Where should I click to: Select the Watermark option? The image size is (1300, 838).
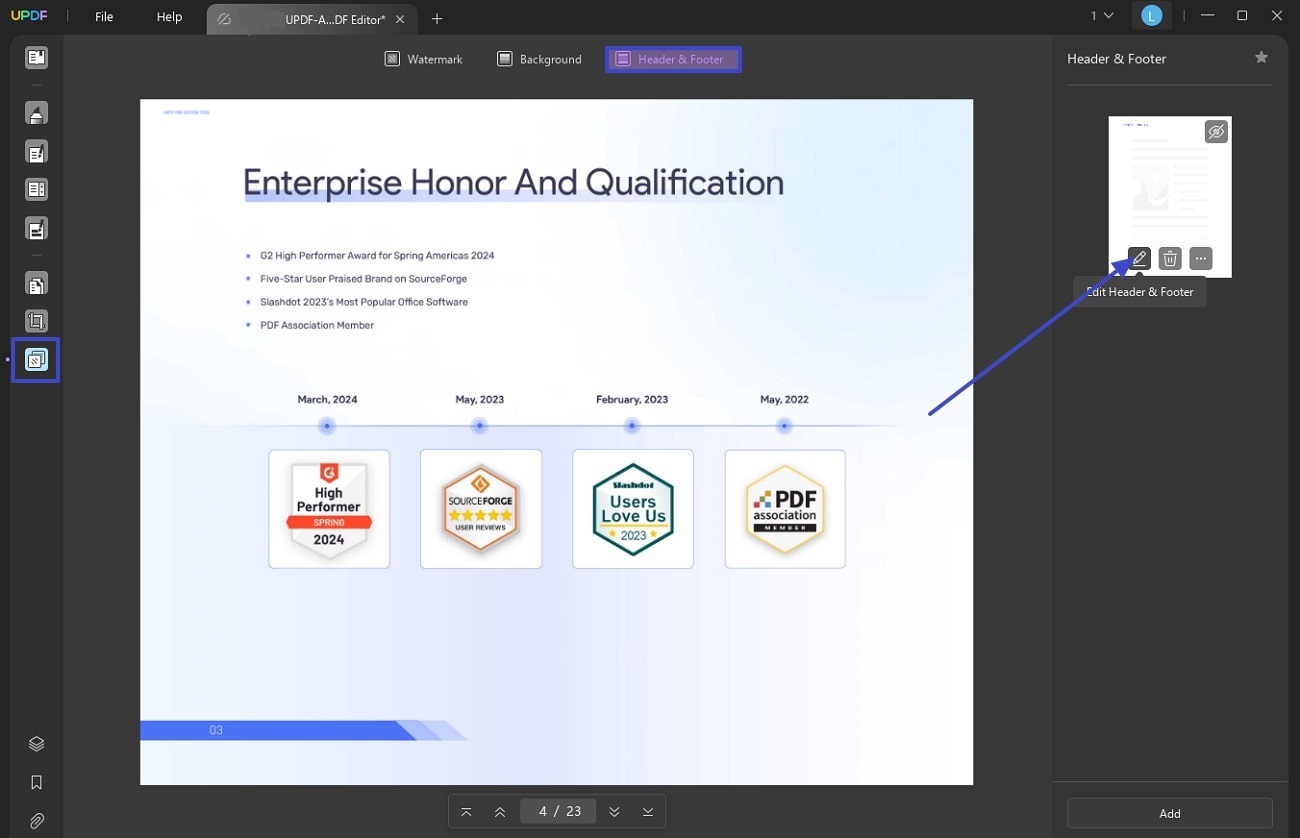click(x=423, y=58)
